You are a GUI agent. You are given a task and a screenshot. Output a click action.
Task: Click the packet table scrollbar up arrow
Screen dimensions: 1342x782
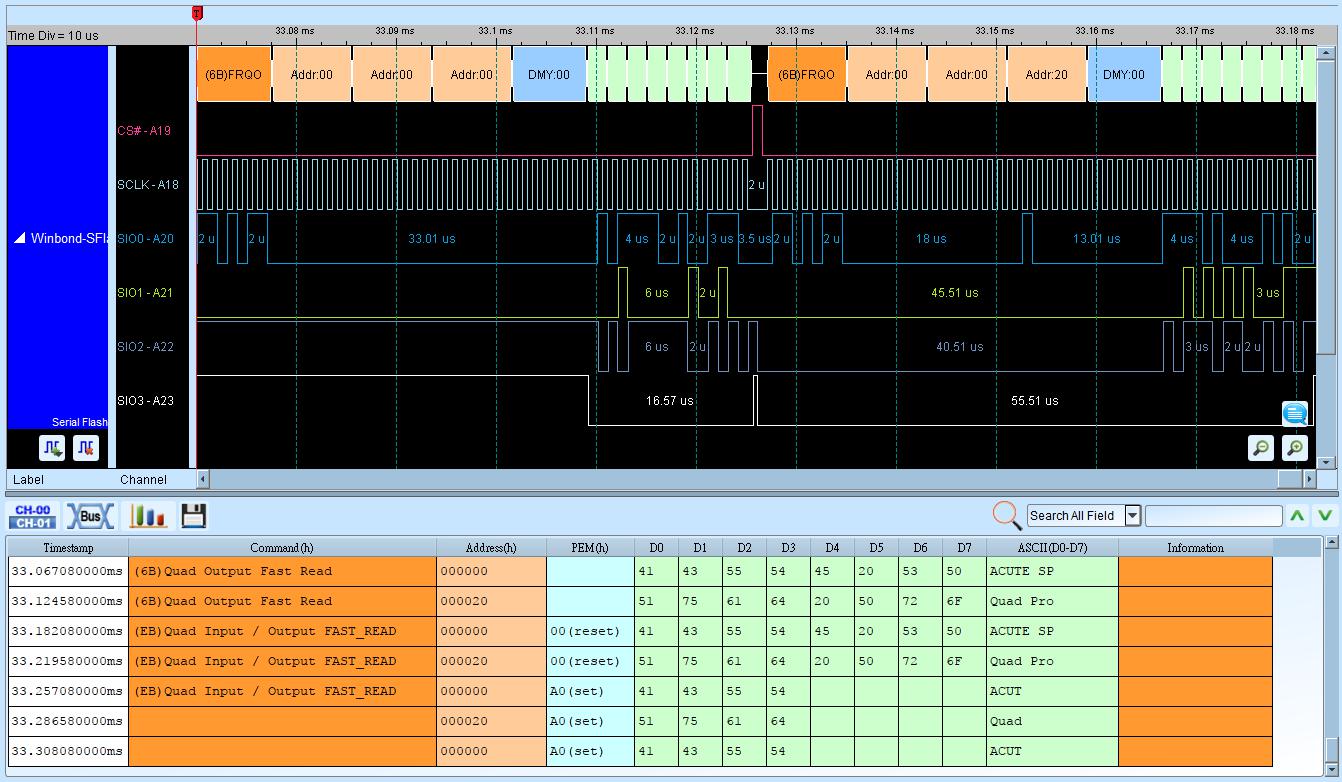point(1331,543)
